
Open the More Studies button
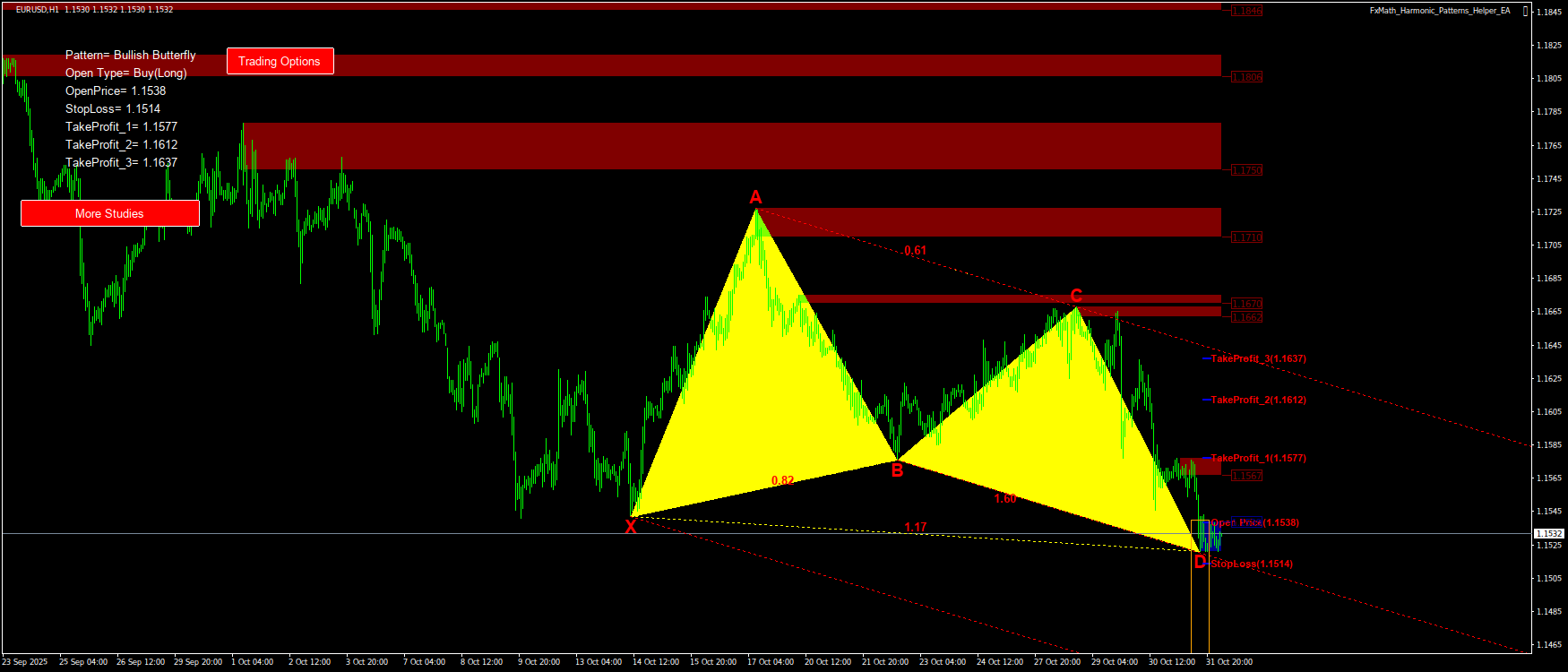tap(109, 213)
